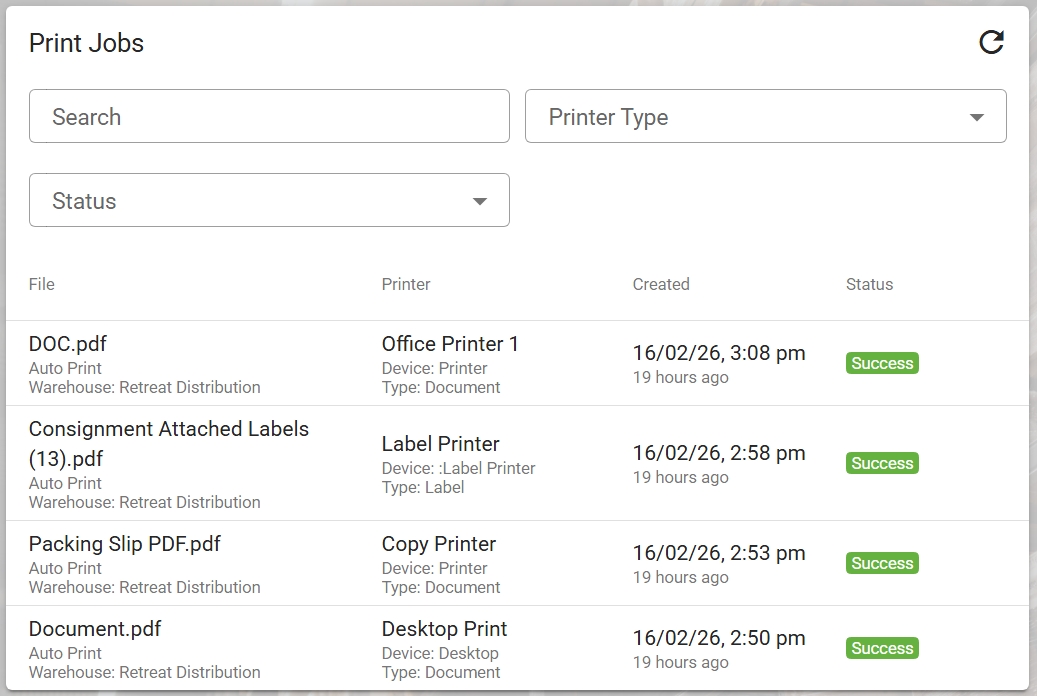1037x696 pixels.
Task: Sort by the Printer column header
Action: (405, 284)
